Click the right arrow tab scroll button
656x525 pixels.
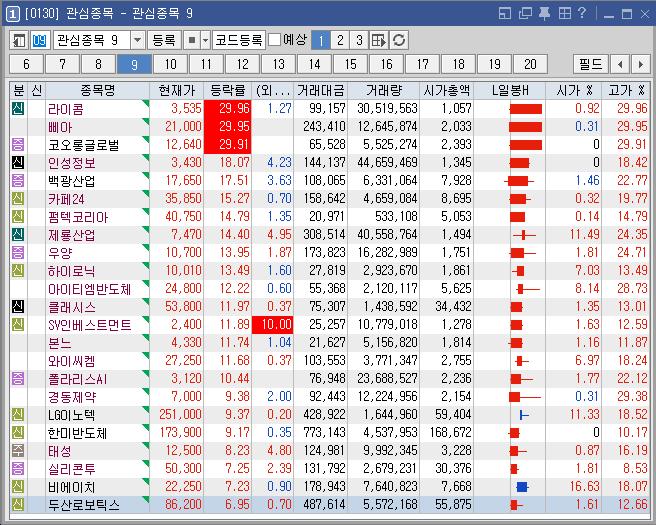point(641,64)
